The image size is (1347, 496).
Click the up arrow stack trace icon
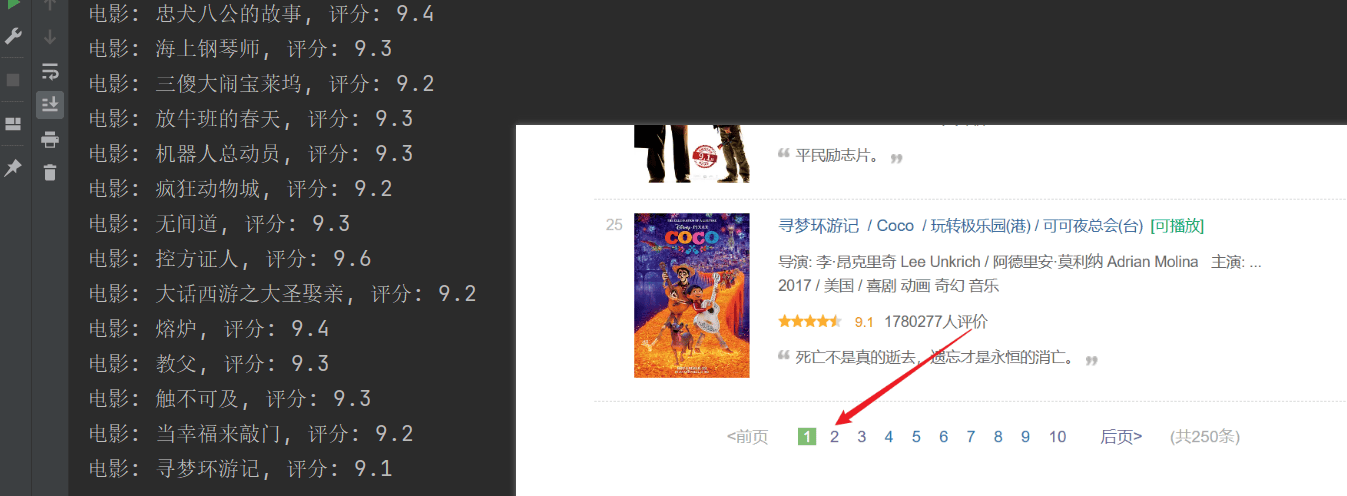point(50,5)
